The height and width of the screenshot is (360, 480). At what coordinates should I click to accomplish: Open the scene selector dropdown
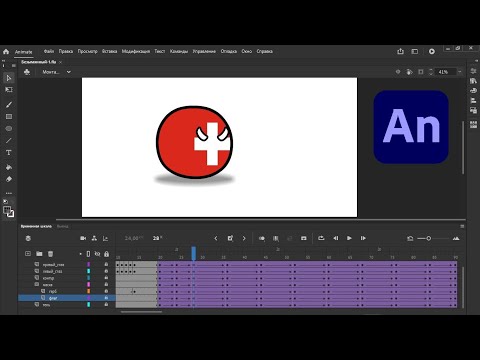57,72
